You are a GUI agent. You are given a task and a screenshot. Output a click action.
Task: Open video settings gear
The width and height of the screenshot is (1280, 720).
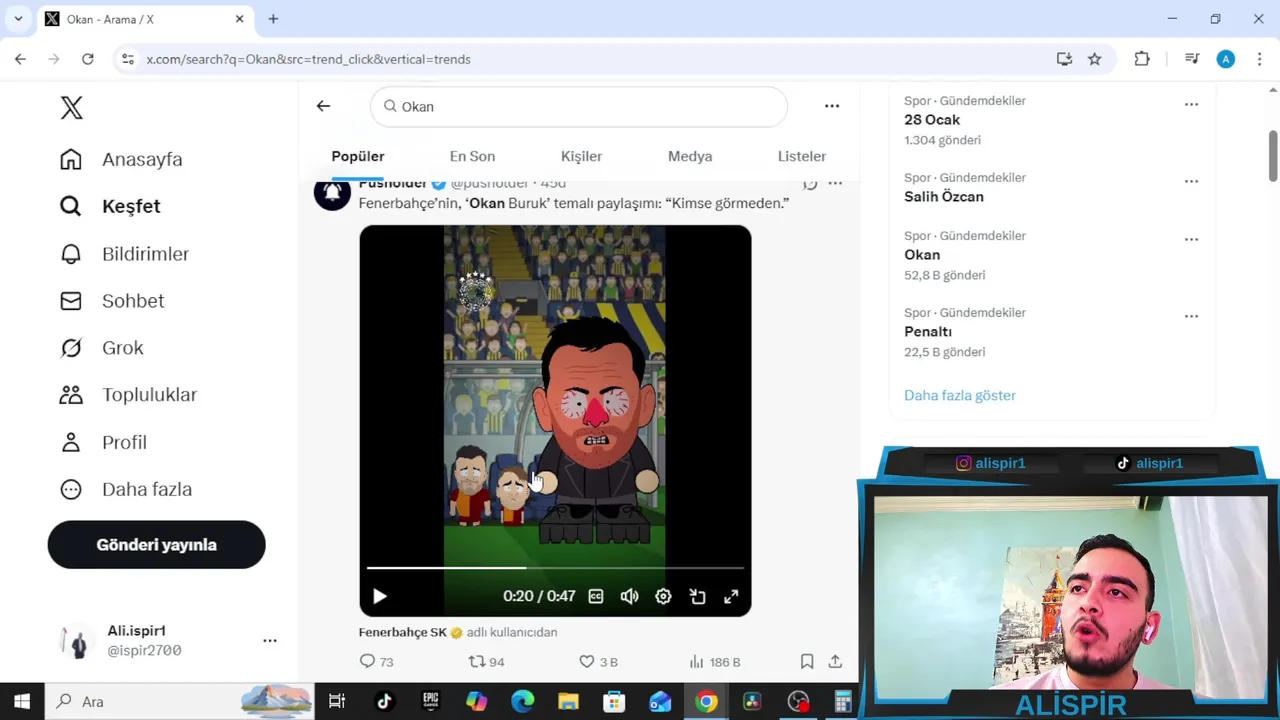(663, 596)
